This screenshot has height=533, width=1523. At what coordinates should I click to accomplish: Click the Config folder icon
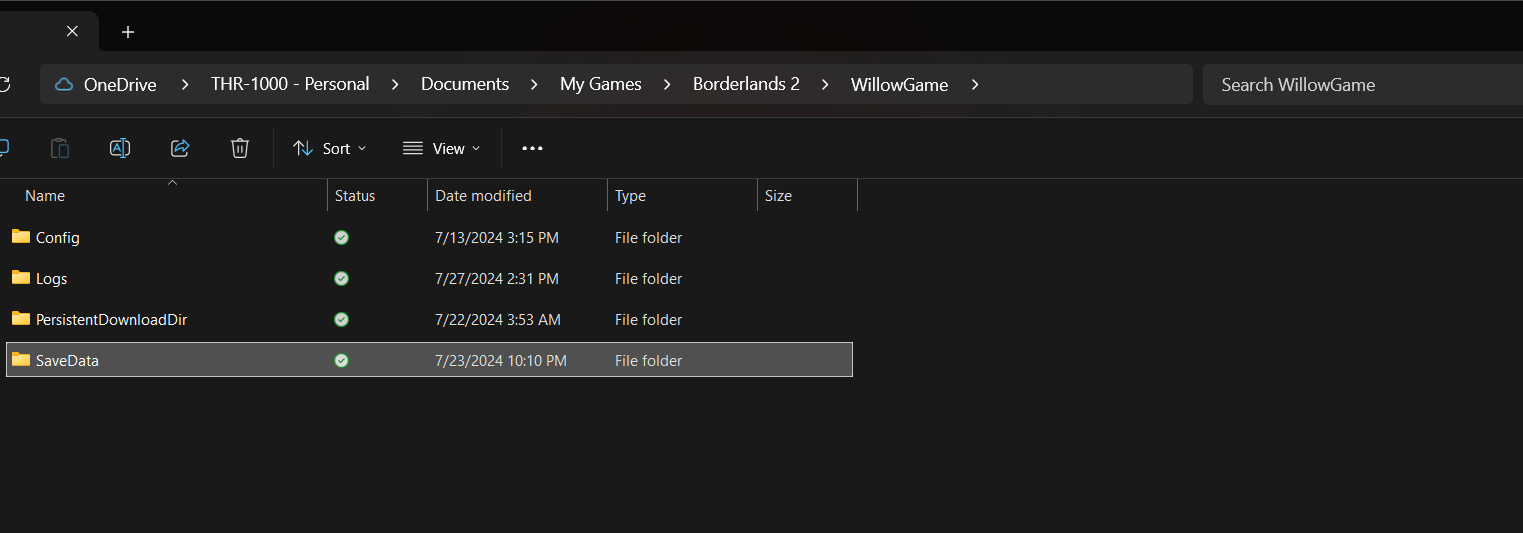pyautogui.click(x=20, y=237)
